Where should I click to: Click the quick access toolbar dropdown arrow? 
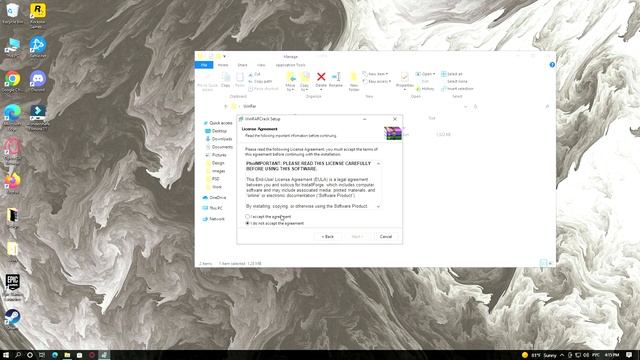pyautogui.click(x=224, y=56)
